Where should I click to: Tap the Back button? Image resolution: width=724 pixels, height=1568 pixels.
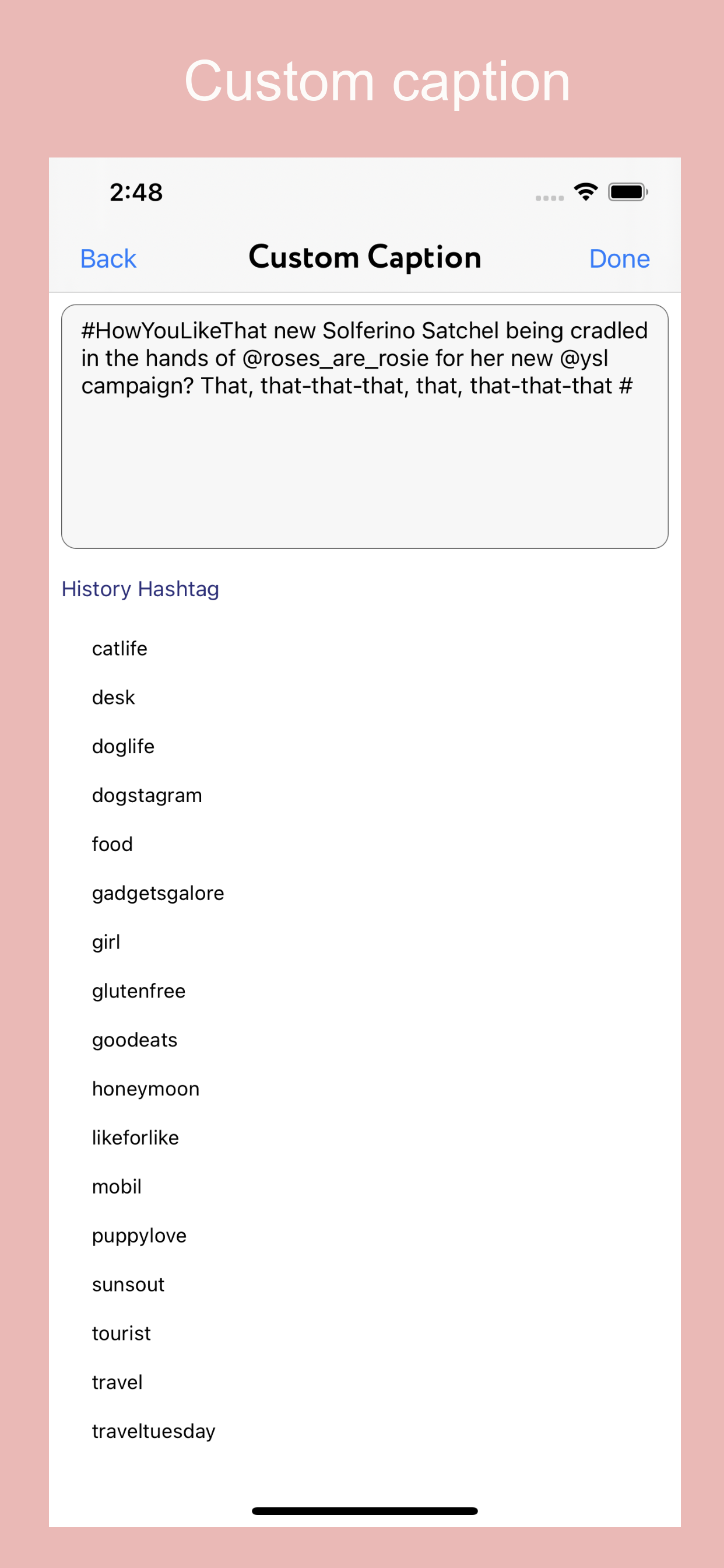click(108, 258)
